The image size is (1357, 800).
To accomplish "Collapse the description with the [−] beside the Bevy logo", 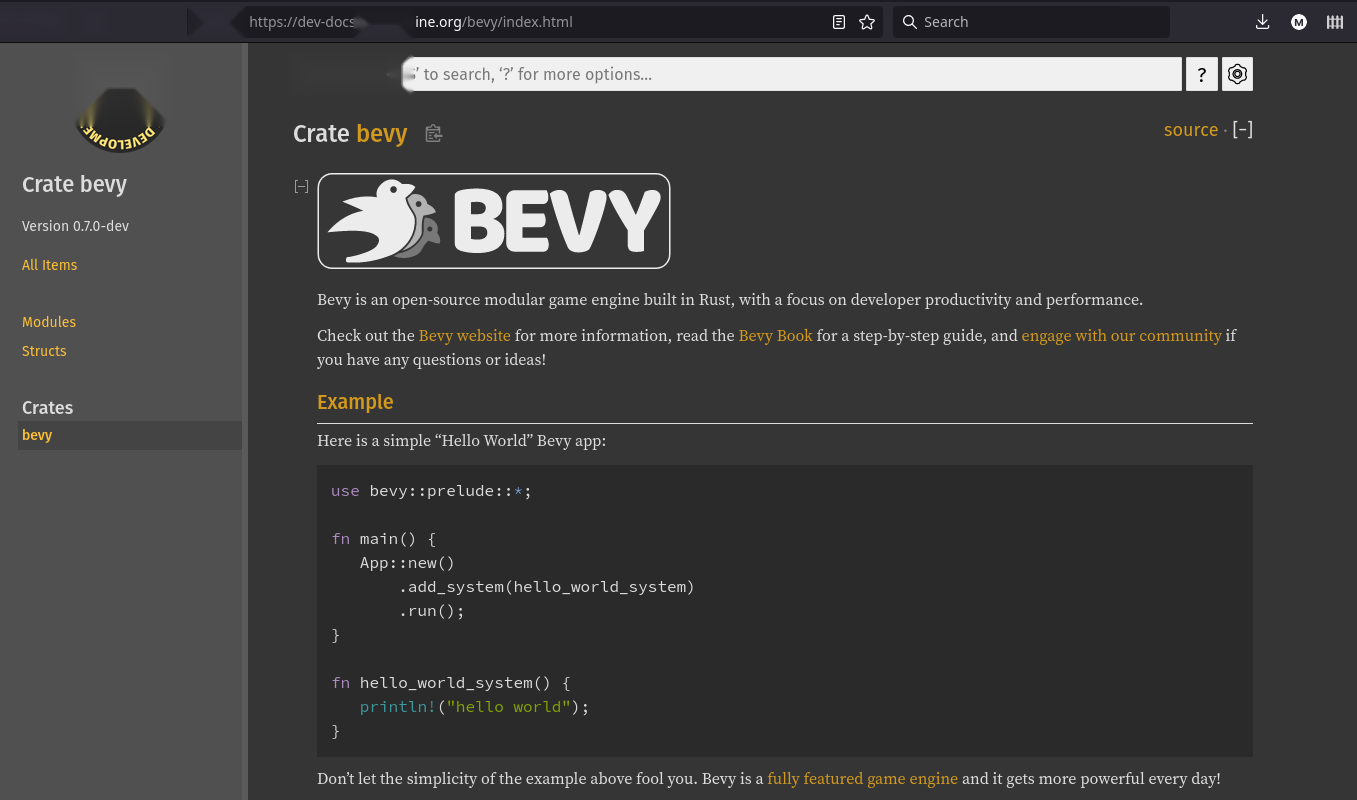I will [301, 186].
